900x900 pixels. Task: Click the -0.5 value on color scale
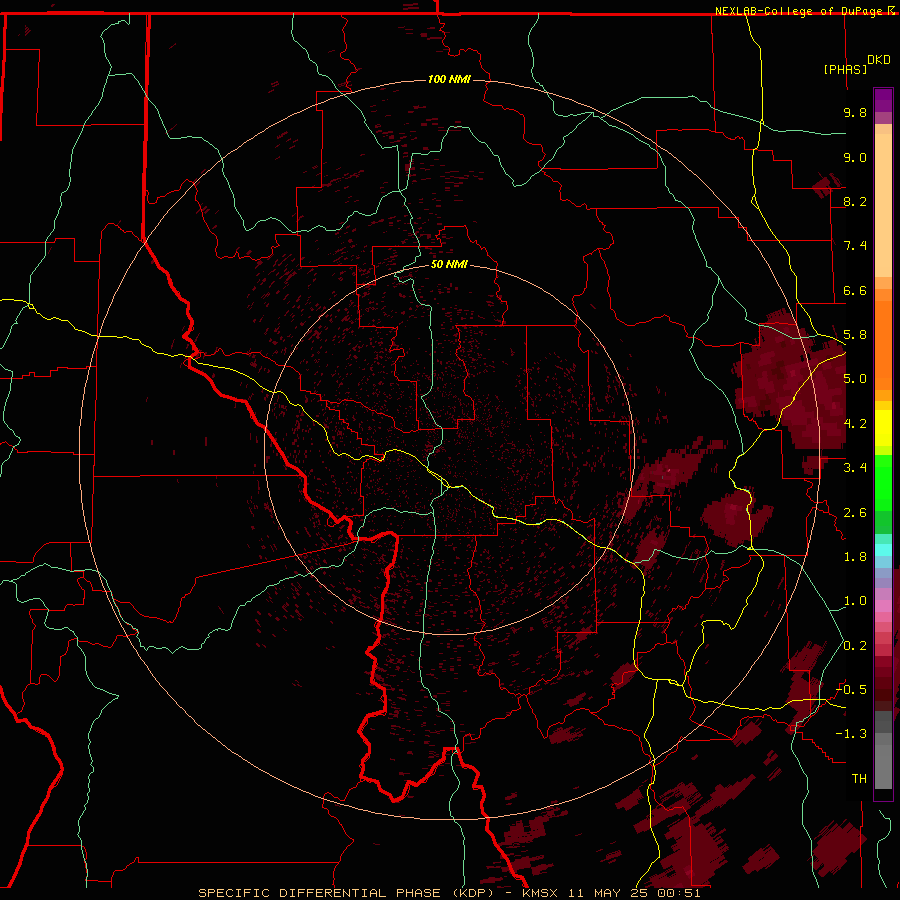[x=851, y=690]
